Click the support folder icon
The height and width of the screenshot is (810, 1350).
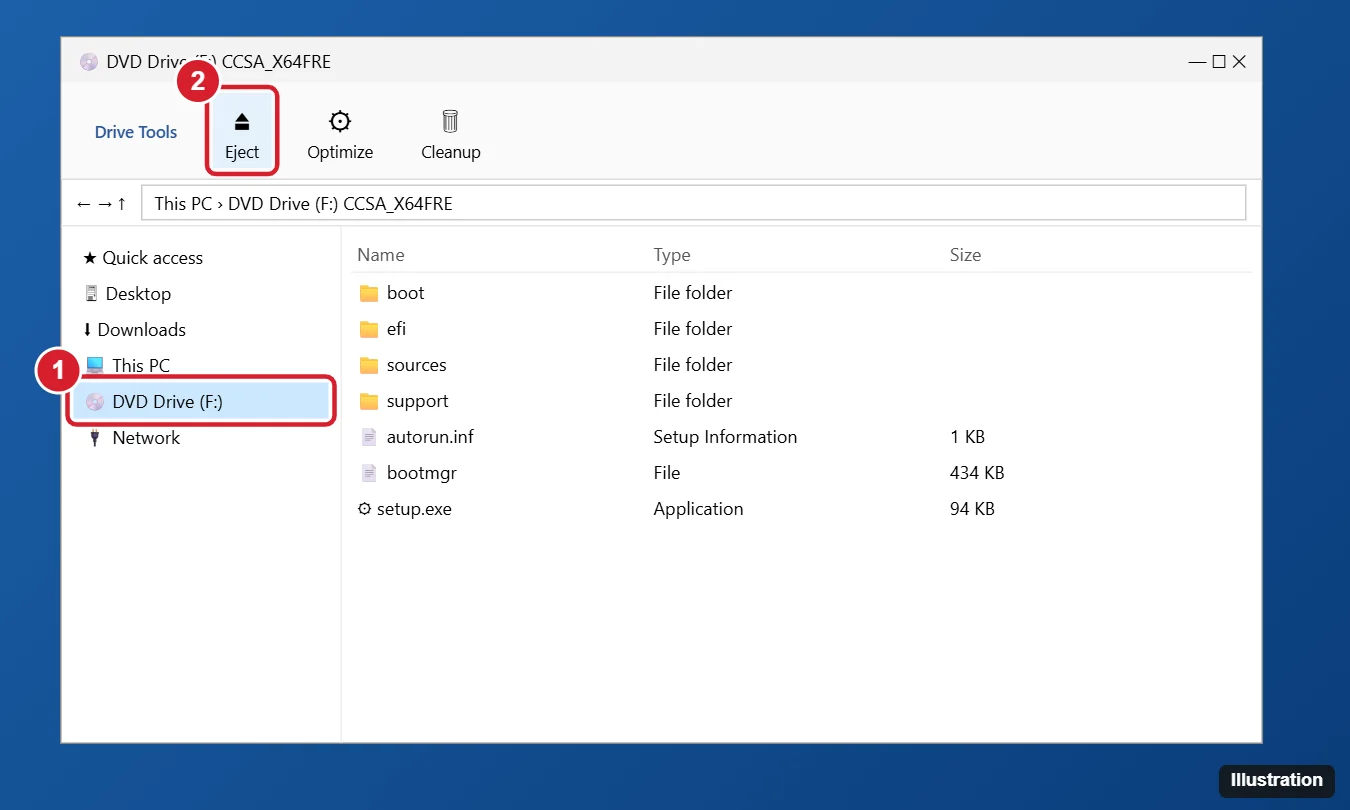tap(369, 401)
